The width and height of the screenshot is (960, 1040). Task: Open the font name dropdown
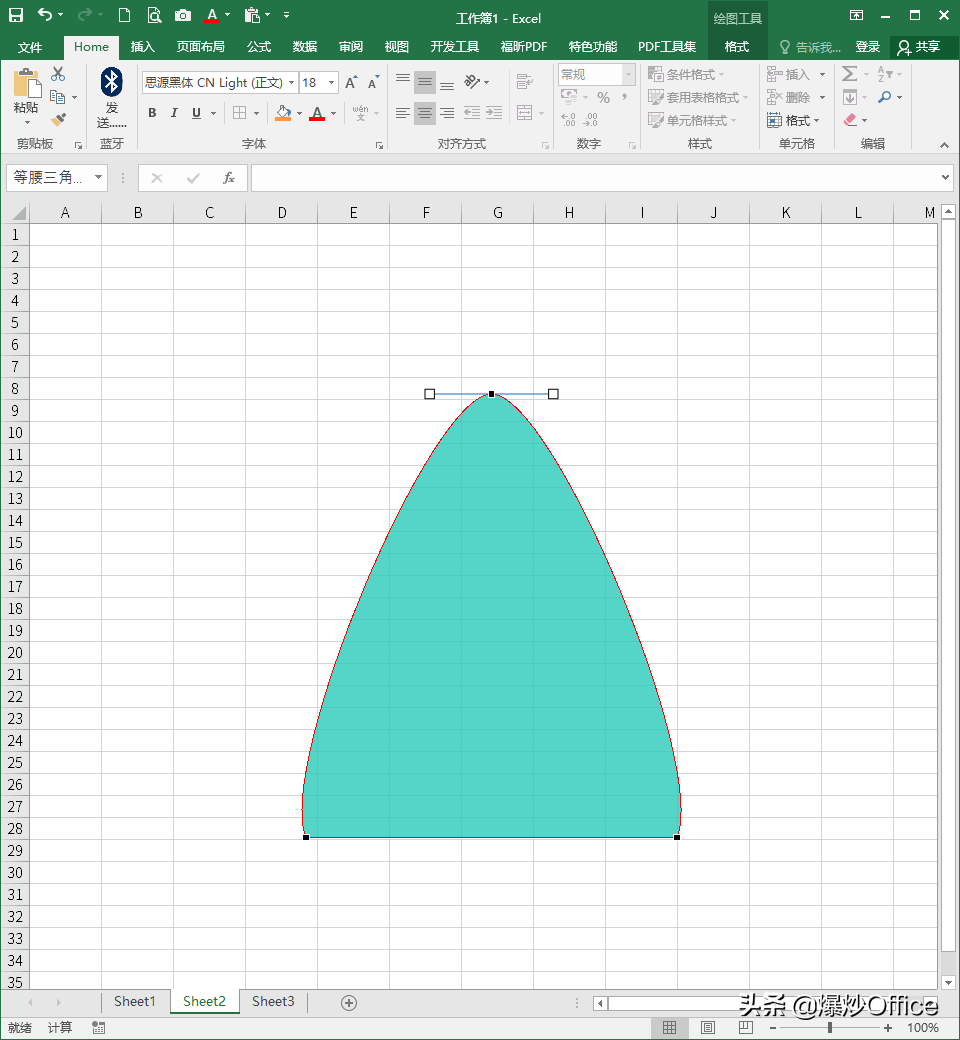tap(291, 83)
